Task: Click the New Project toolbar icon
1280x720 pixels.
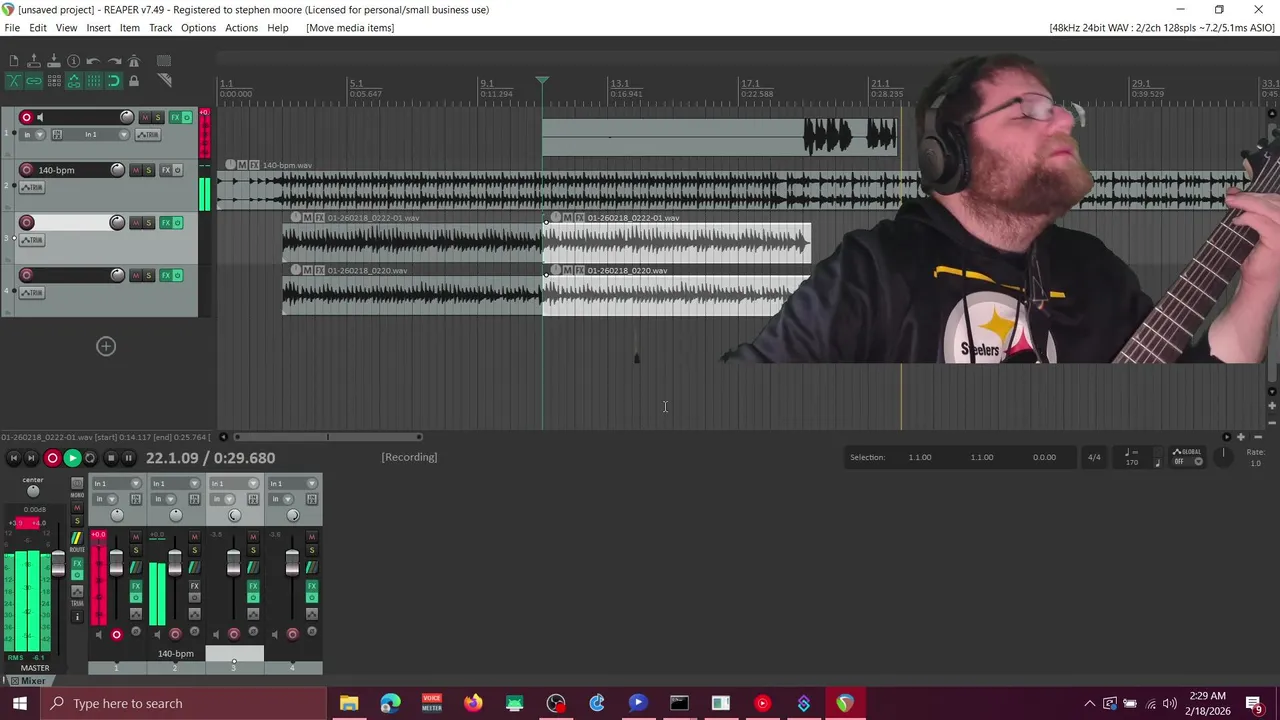Action: pyautogui.click(x=14, y=61)
